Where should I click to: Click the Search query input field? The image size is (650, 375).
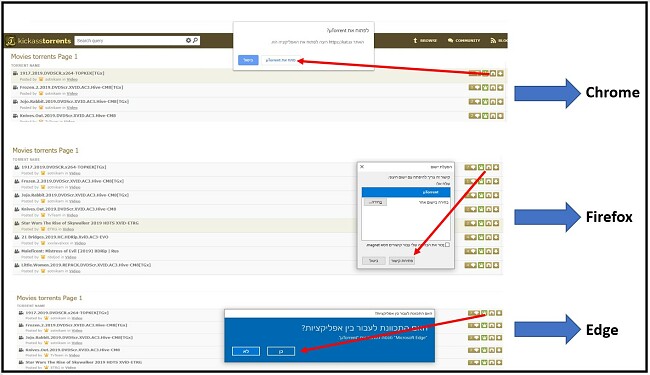130,40
